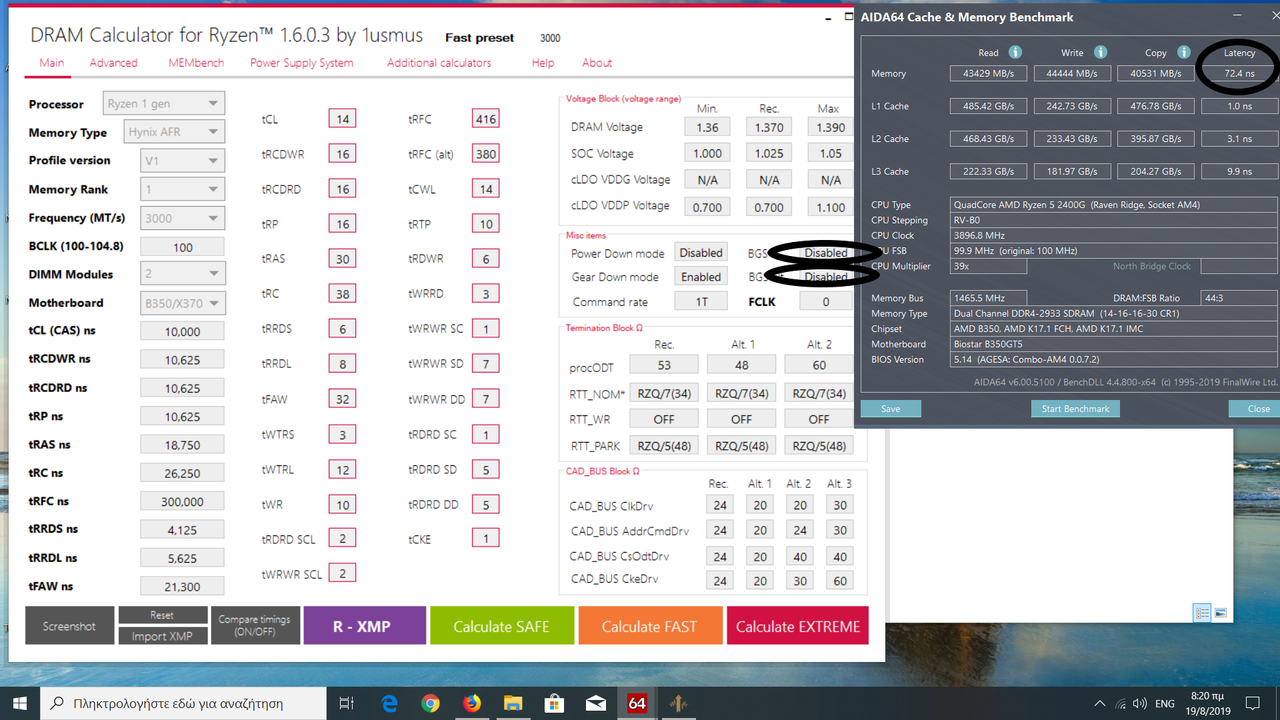Open Microsoft Store from the taskbar
The width and height of the screenshot is (1280, 720).
554,703
